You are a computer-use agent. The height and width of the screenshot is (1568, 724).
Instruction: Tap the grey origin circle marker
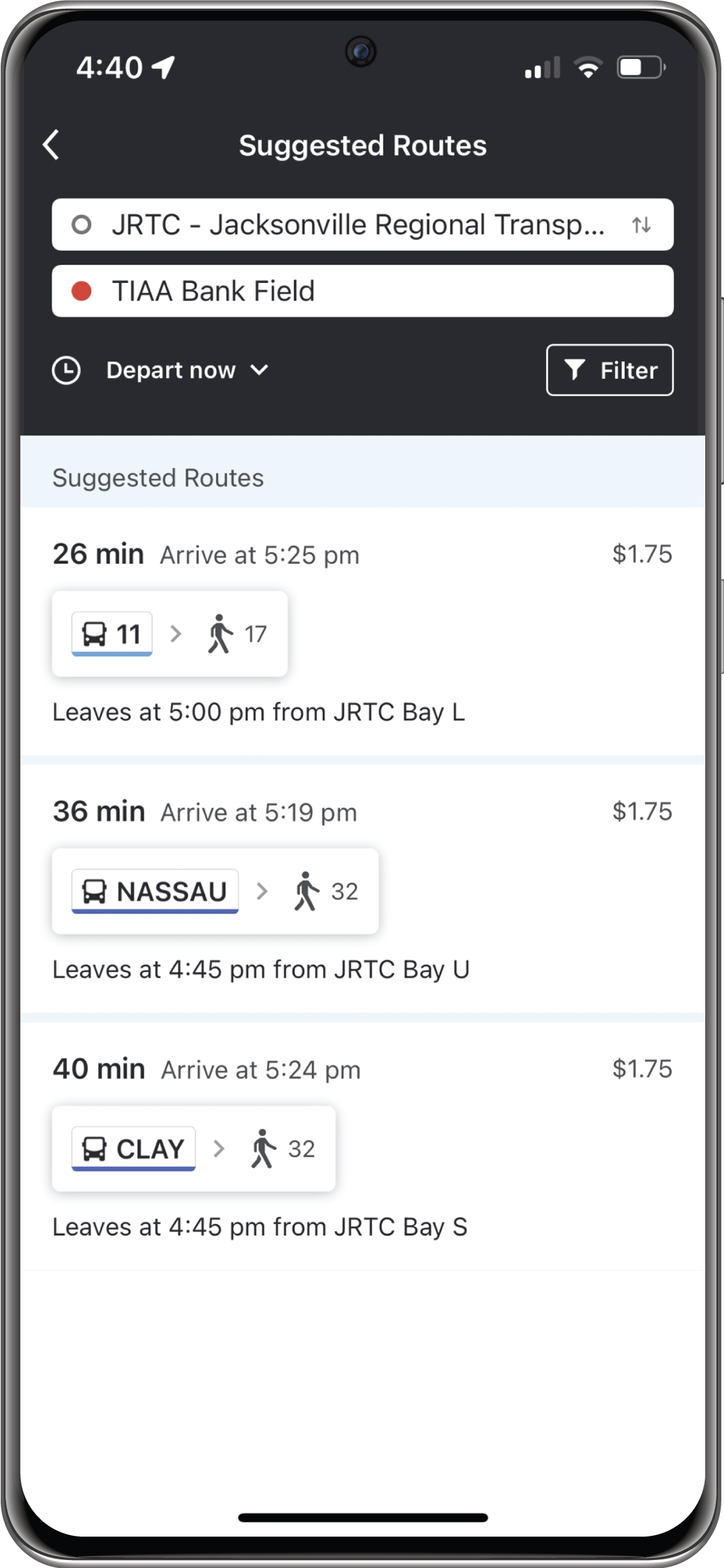point(82,224)
